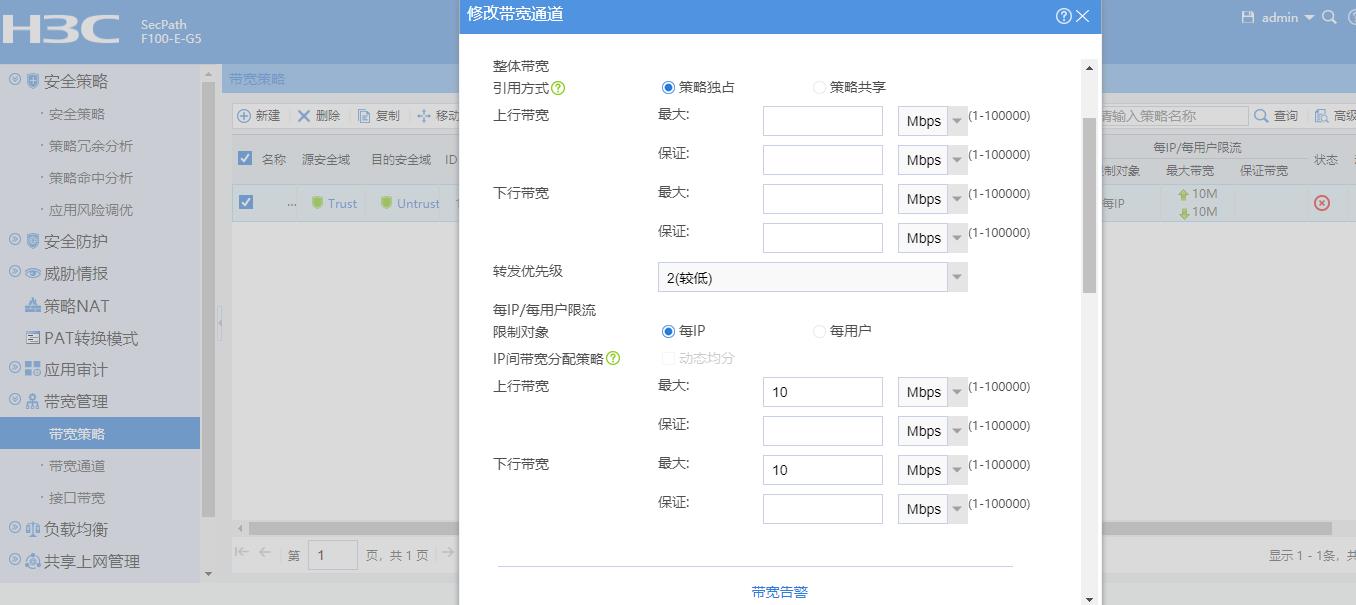Image resolution: width=1356 pixels, height=605 pixels.
Task: Open the 接口带宽 sidebar item
Action: click(x=77, y=498)
